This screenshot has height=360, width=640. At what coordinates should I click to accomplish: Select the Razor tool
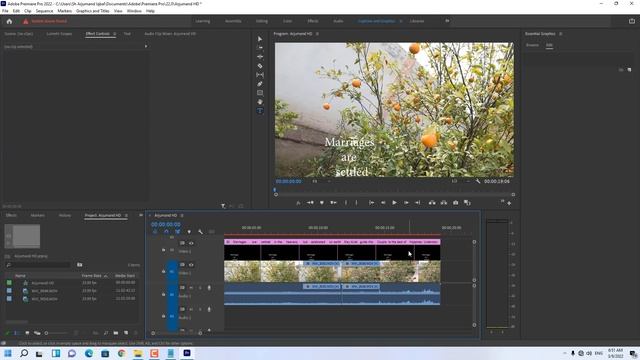[x=260, y=66]
